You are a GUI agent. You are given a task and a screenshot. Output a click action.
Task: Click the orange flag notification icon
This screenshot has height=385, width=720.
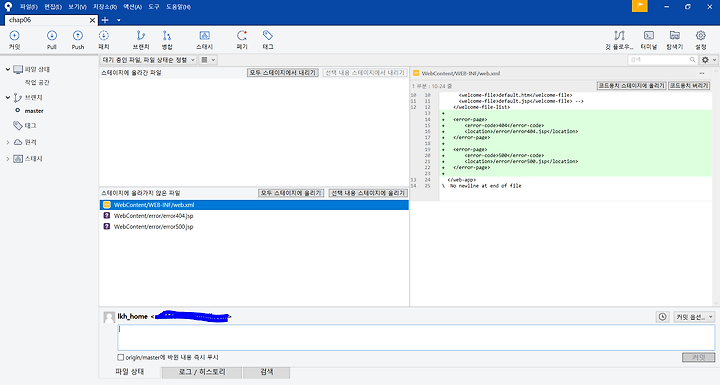(640, 6)
